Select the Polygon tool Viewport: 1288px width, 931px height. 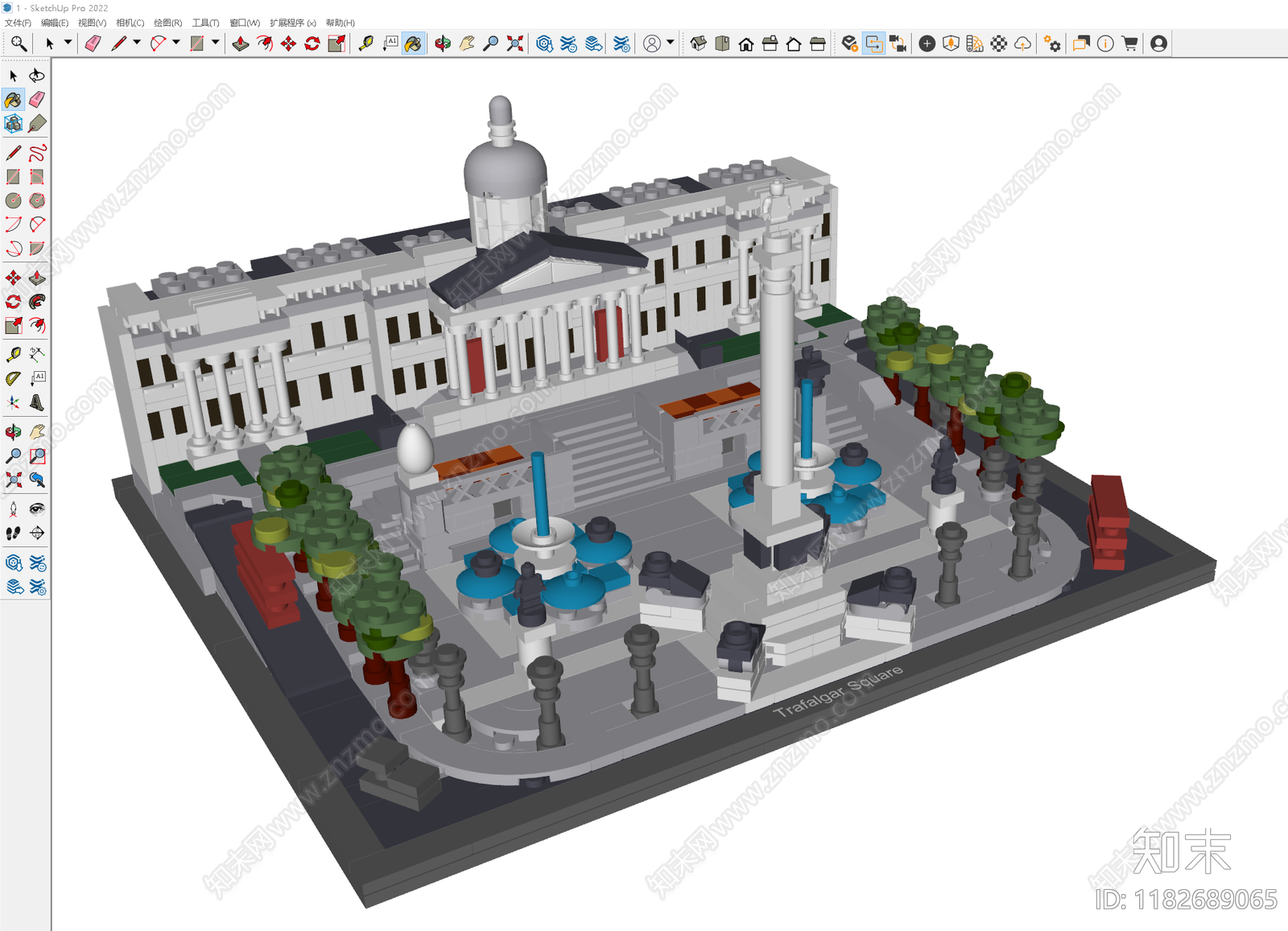point(37,201)
